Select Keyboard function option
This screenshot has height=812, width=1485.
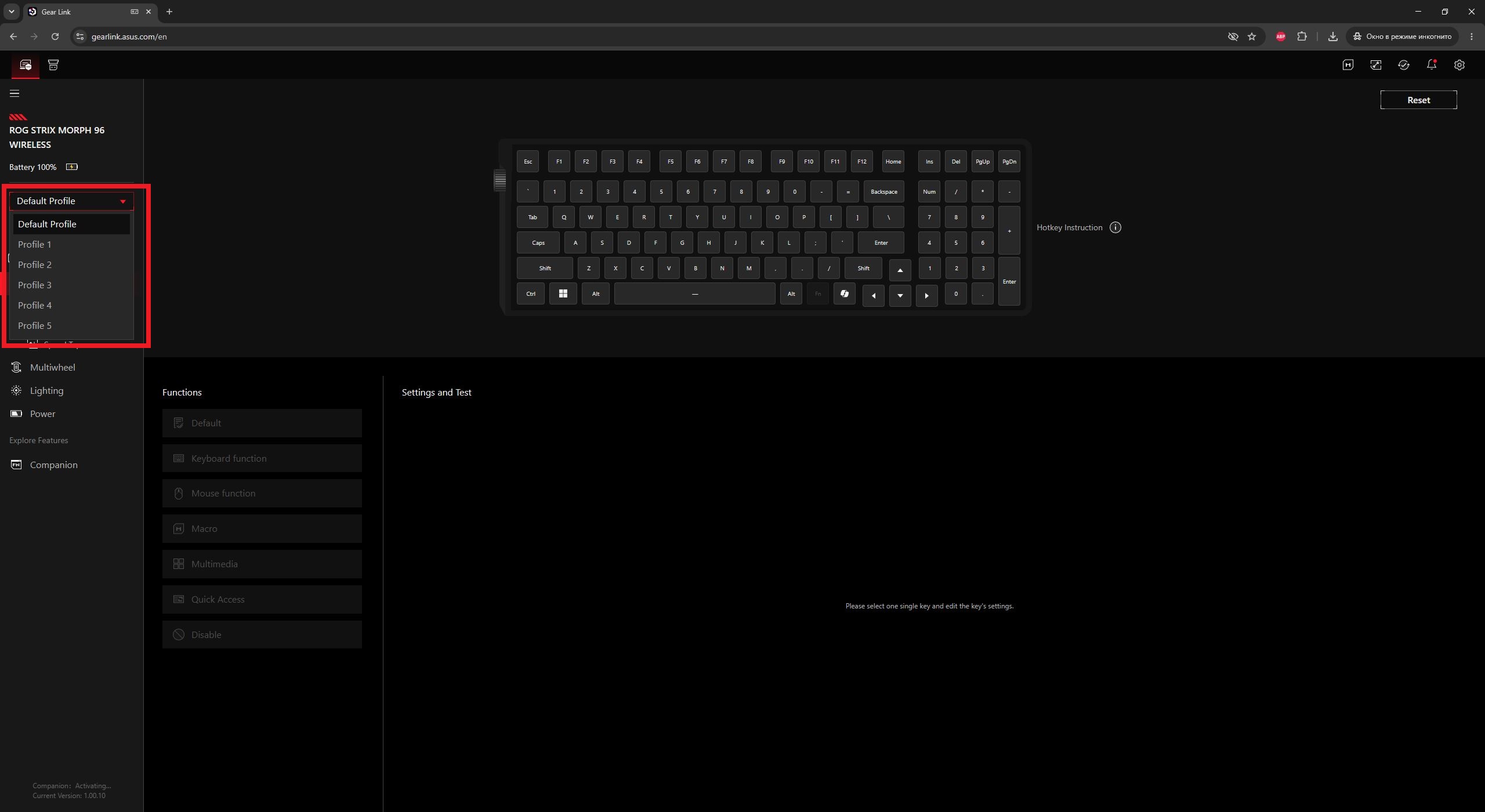[x=262, y=458]
